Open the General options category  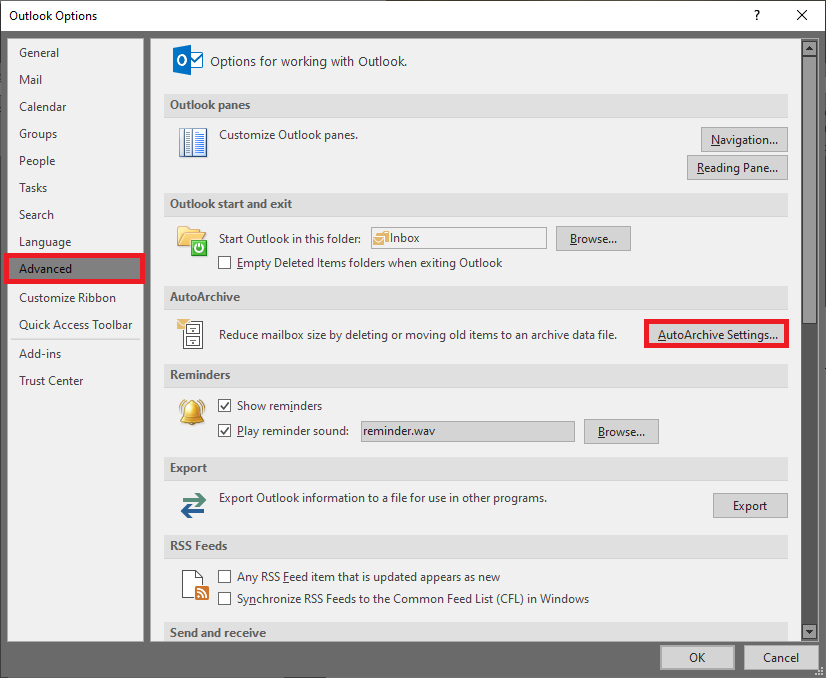coord(75,53)
